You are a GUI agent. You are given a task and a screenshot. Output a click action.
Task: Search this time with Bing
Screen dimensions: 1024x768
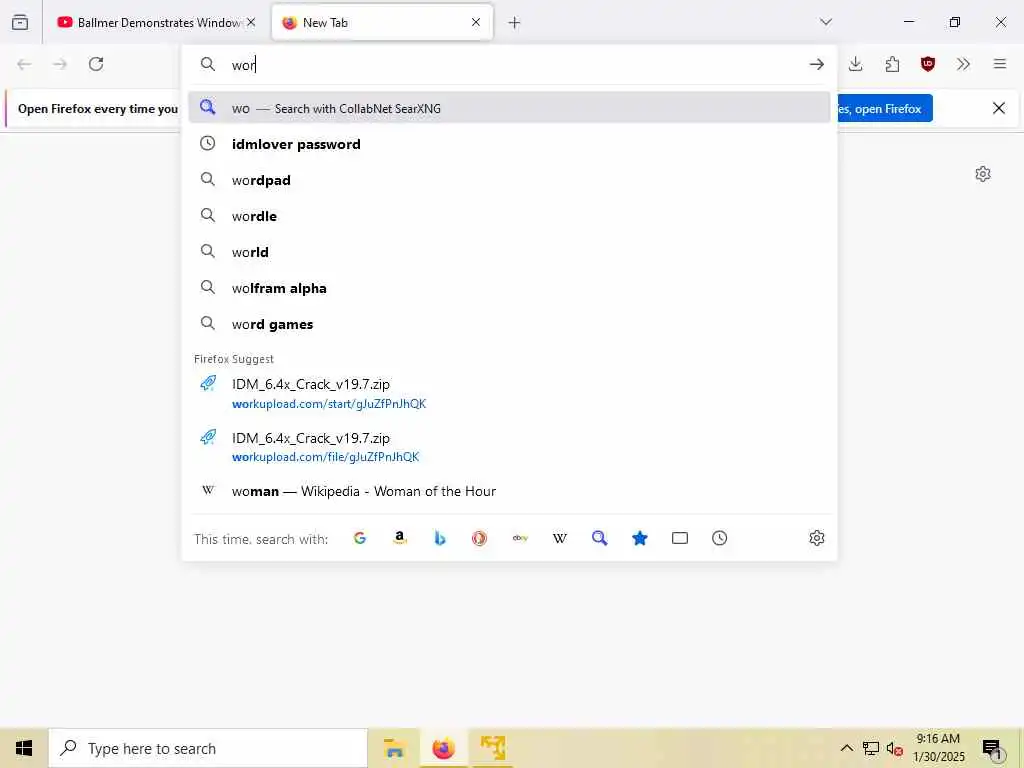(x=440, y=538)
